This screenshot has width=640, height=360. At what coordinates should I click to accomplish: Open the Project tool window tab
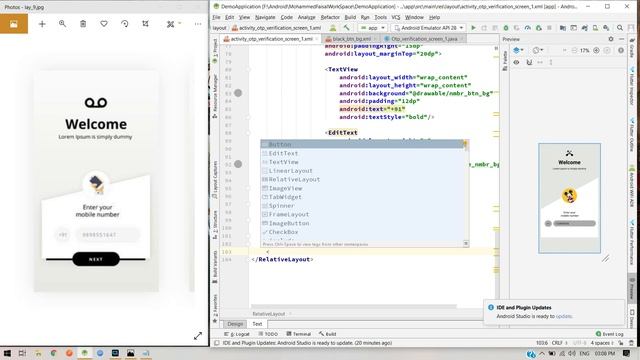tap(215, 51)
